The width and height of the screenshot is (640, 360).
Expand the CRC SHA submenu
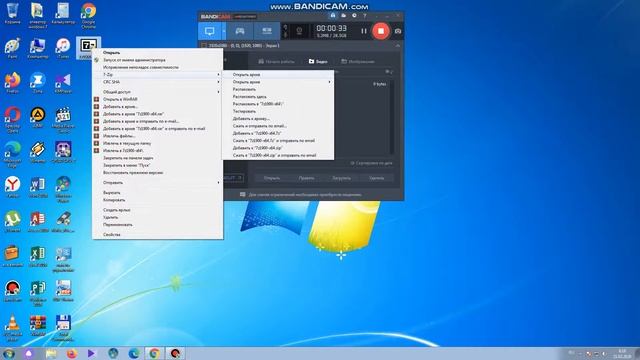pos(158,82)
